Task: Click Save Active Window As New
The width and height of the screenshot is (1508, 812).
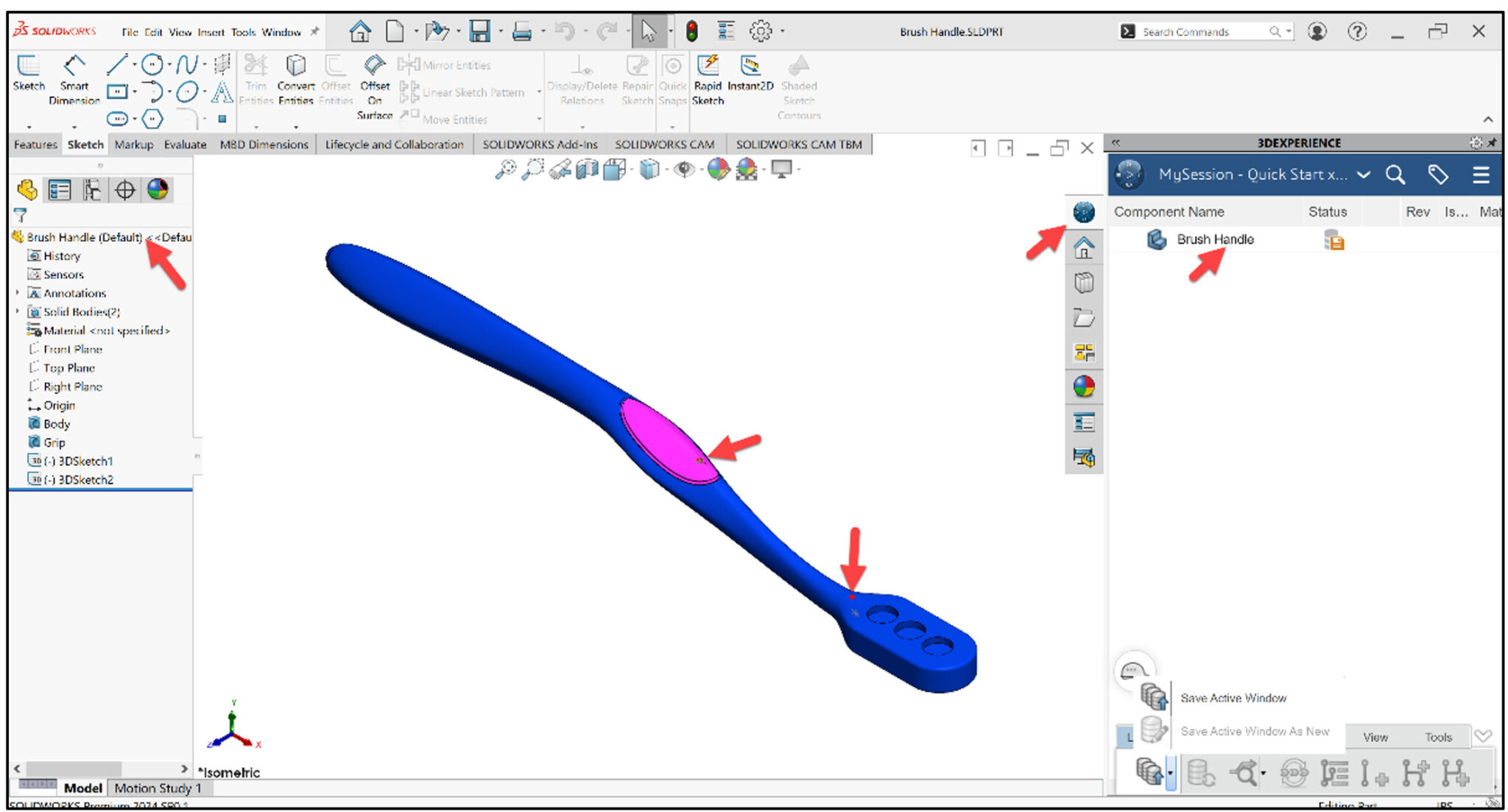Action: (x=1255, y=731)
